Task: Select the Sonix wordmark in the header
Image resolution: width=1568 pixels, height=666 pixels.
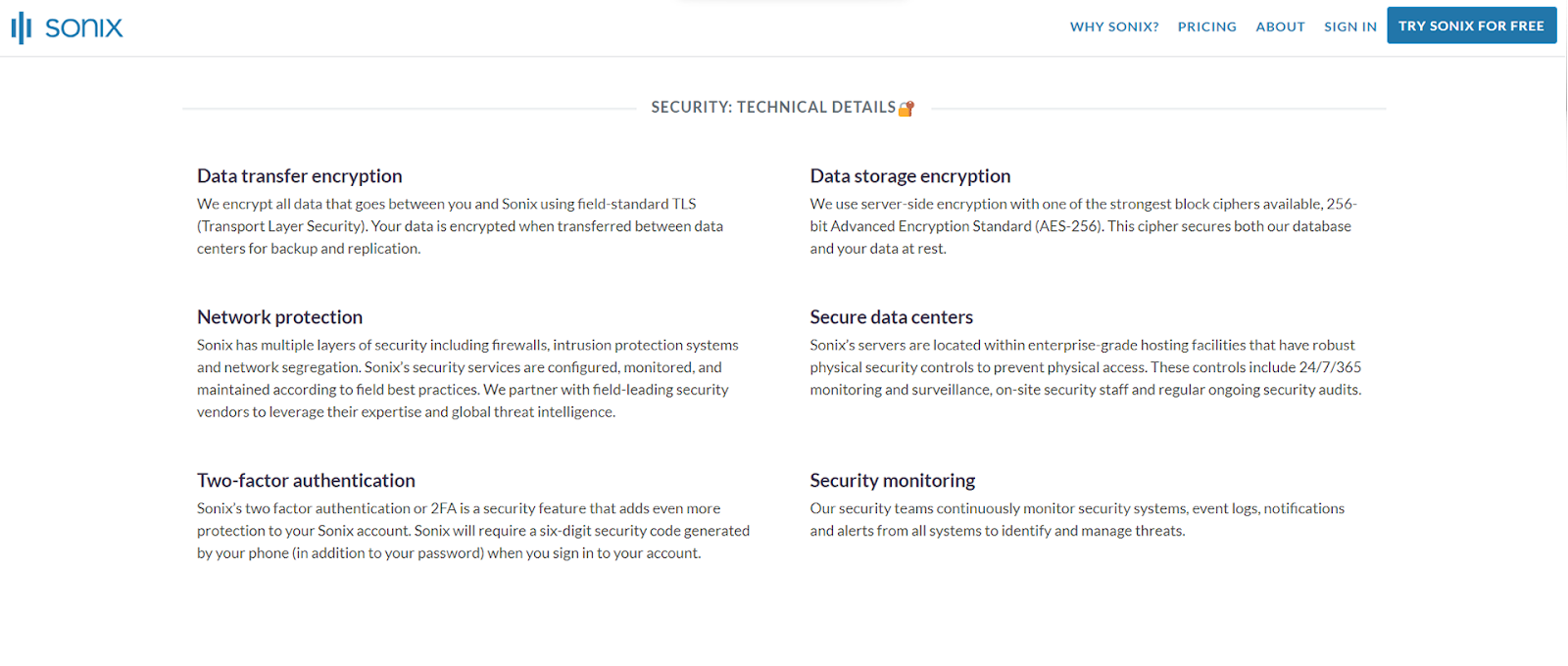Action: [83, 27]
